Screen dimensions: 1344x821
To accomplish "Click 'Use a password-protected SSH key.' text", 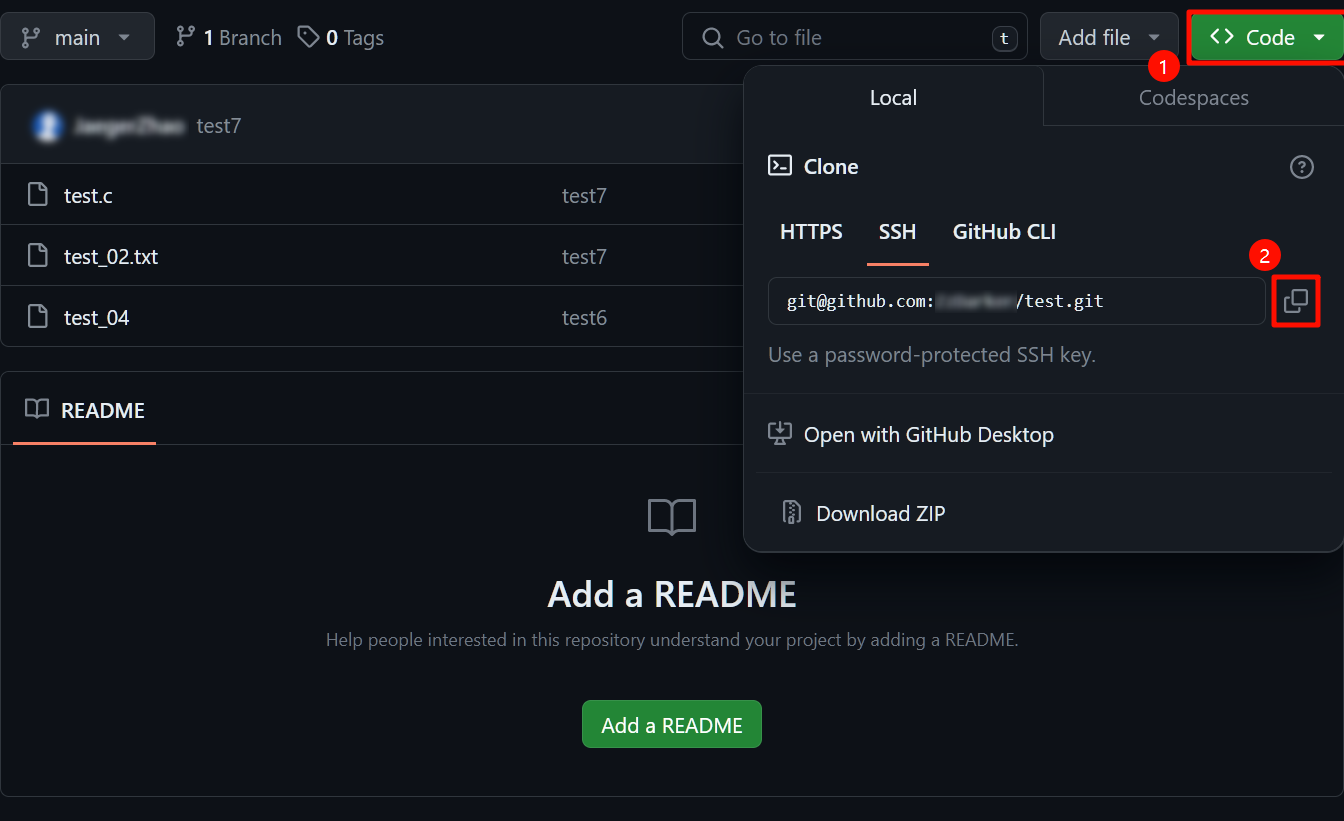I will coord(932,355).
